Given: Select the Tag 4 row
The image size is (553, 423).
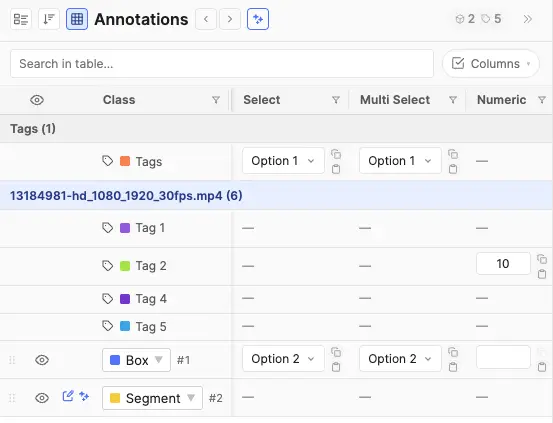Looking at the screenshot, I should tap(276, 299).
